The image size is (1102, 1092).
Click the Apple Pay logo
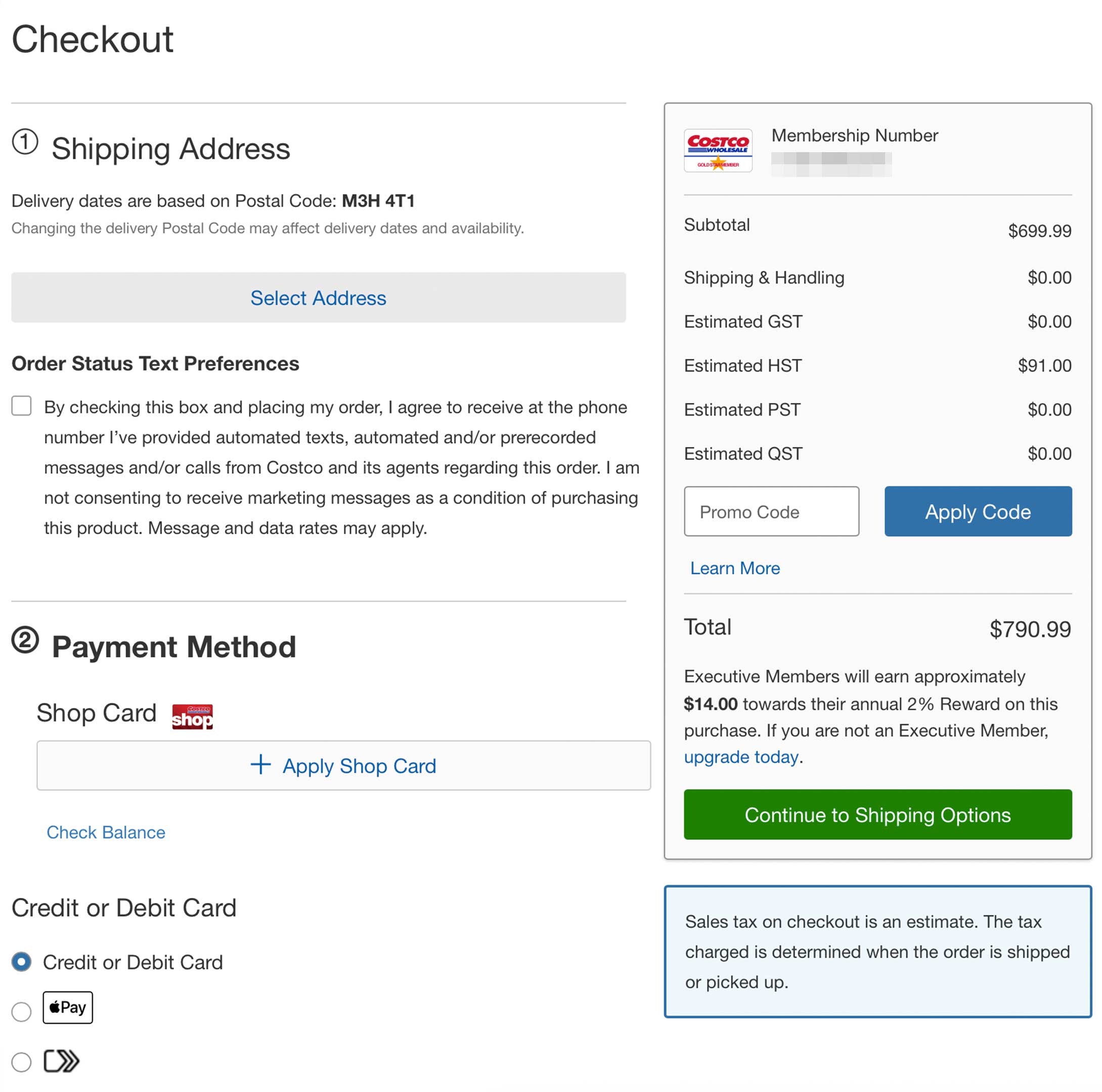coord(67,1007)
